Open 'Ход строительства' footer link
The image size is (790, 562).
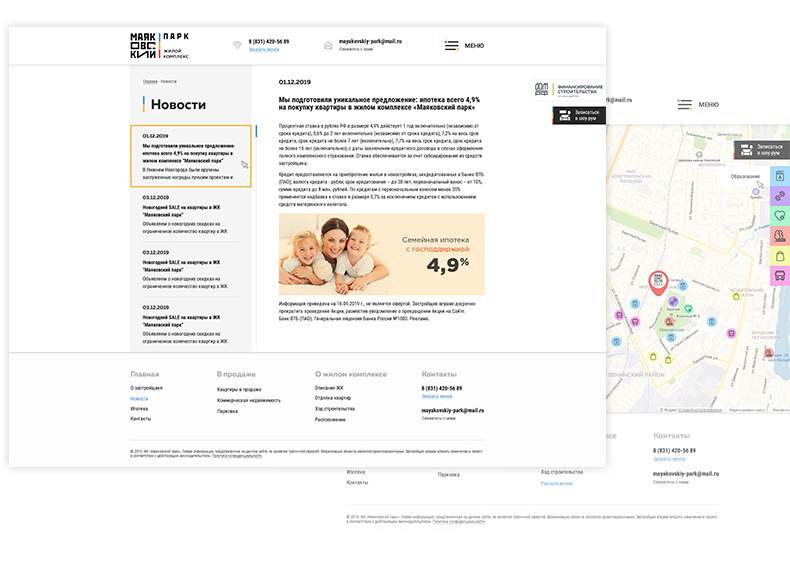click(335, 409)
